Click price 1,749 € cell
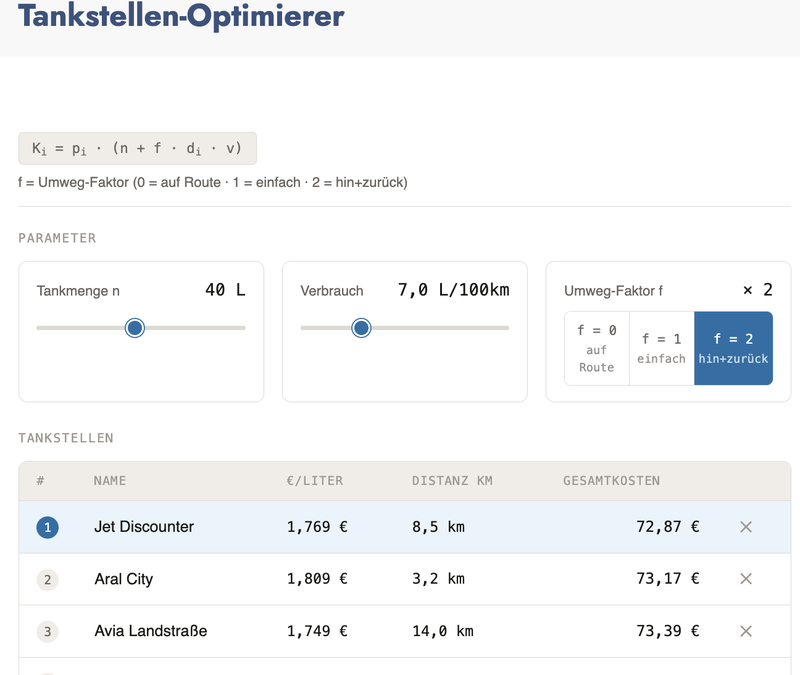Viewport: 800px width, 675px height. coord(317,631)
